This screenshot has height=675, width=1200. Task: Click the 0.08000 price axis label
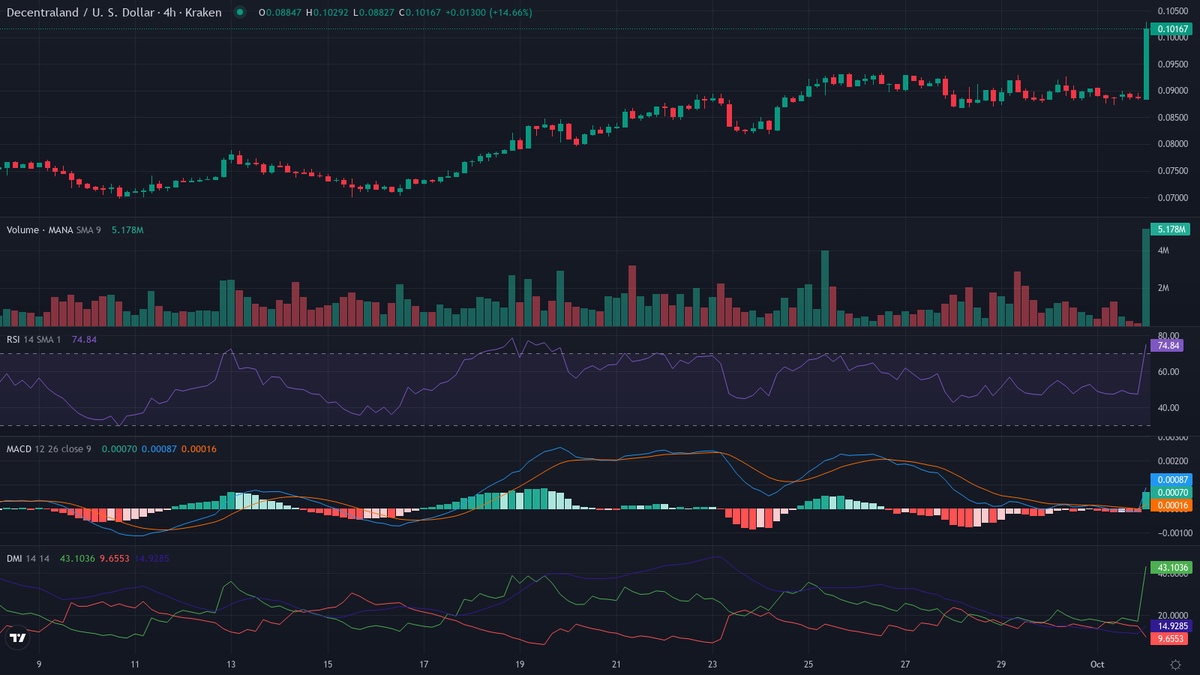point(1173,144)
